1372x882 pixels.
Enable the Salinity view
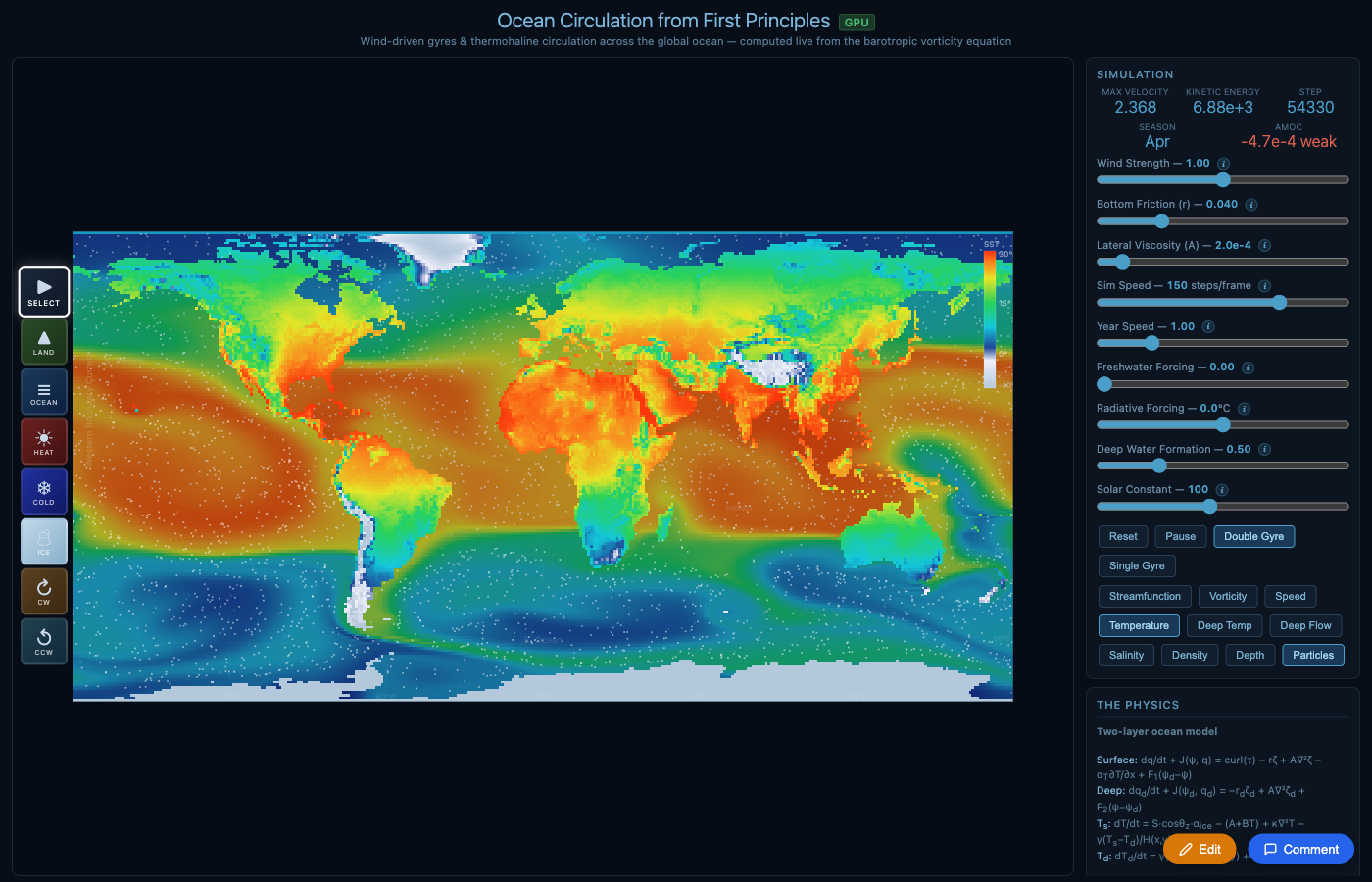click(x=1126, y=655)
